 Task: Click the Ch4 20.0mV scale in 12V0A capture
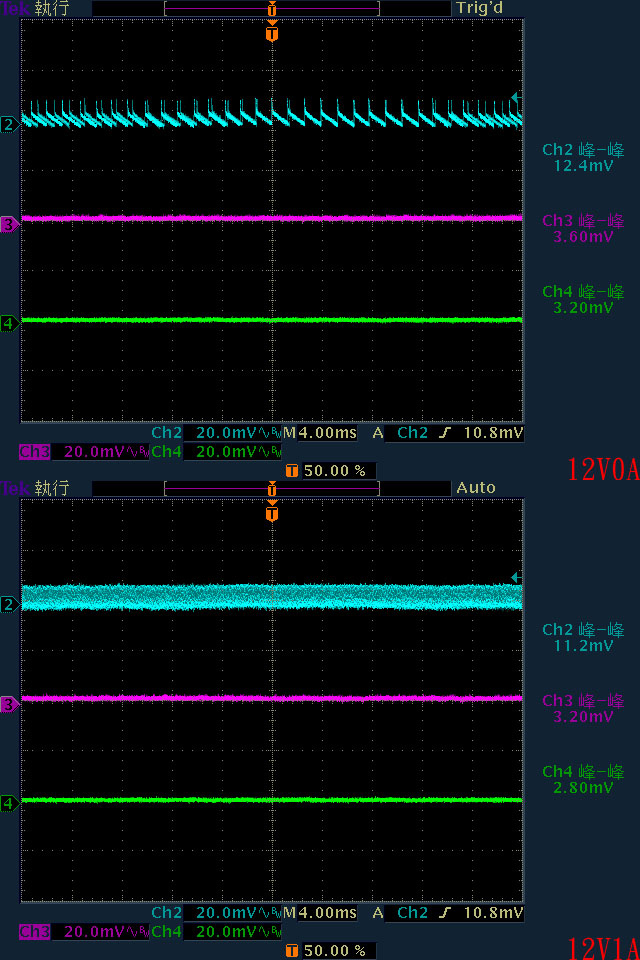pyautogui.click(x=216, y=452)
